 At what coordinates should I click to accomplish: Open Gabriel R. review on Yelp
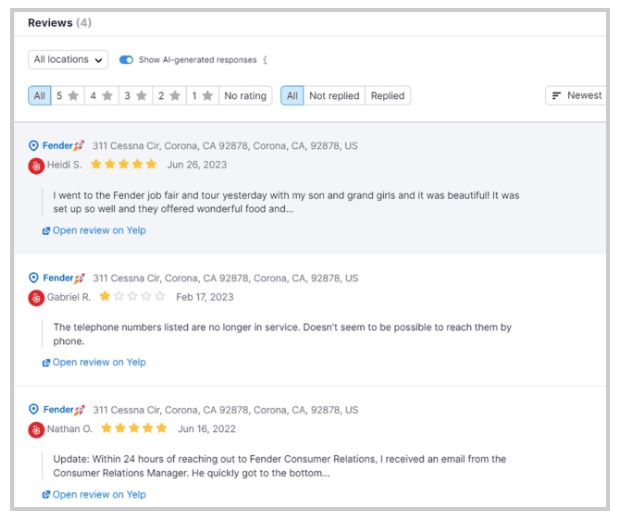93,362
